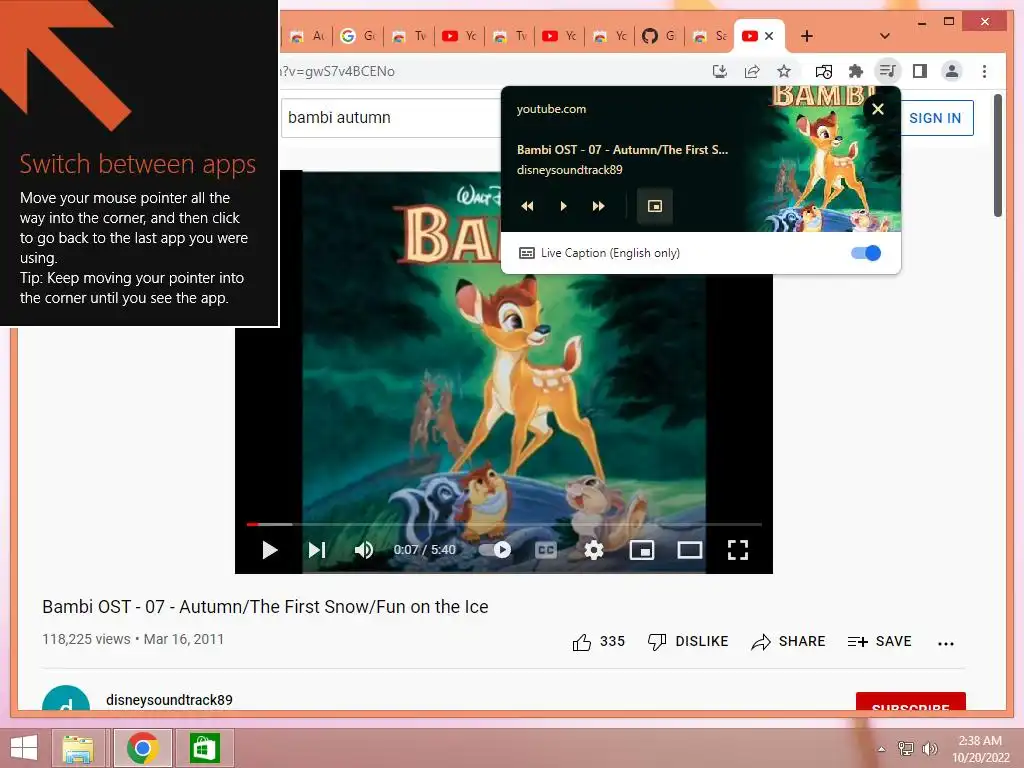Click SIGN IN button
The height and width of the screenshot is (768, 1024).
pyautogui.click(x=935, y=118)
